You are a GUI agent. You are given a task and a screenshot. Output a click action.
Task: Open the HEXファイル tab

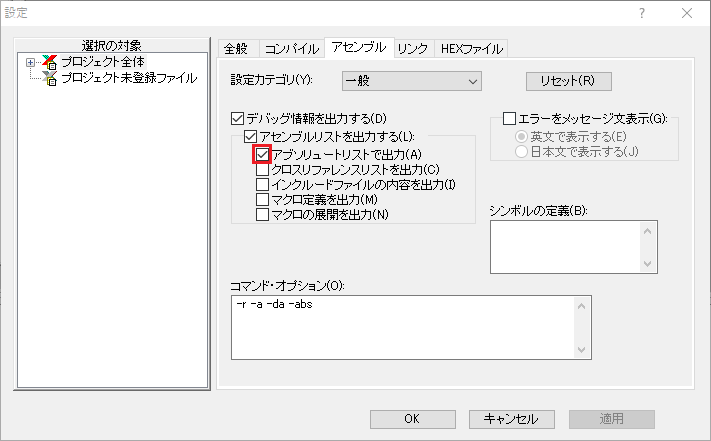coord(473,48)
